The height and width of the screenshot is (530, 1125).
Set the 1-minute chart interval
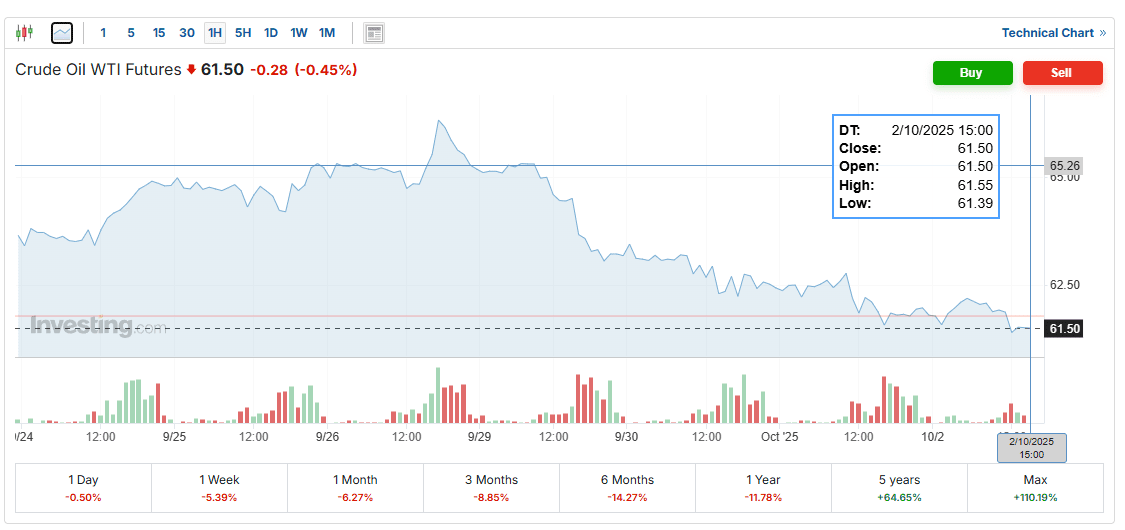(x=103, y=33)
